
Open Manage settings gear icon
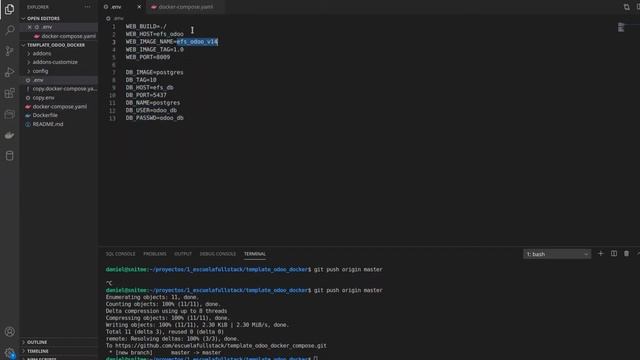[x=9, y=352]
